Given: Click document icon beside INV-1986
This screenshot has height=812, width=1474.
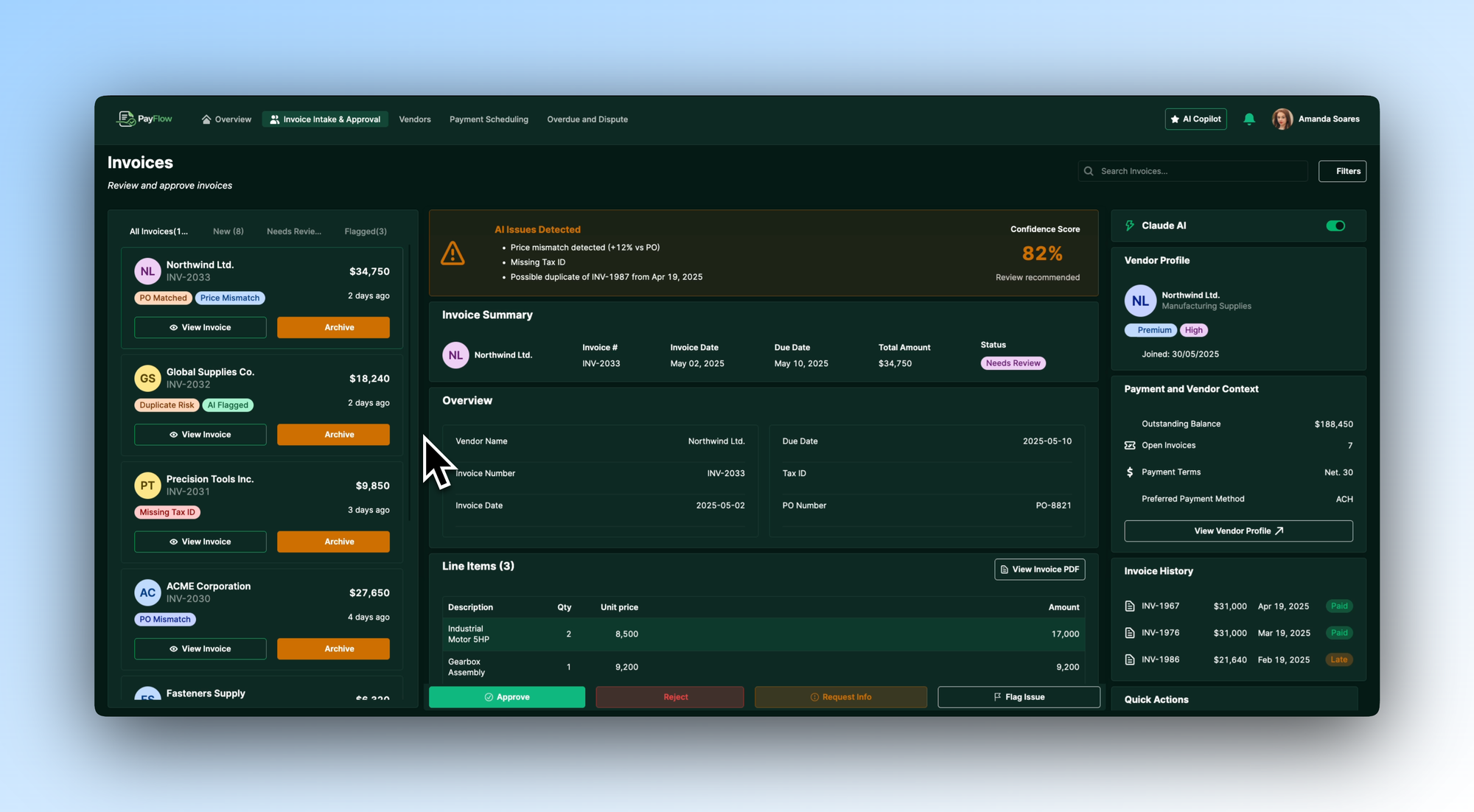Looking at the screenshot, I should point(1130,659).
